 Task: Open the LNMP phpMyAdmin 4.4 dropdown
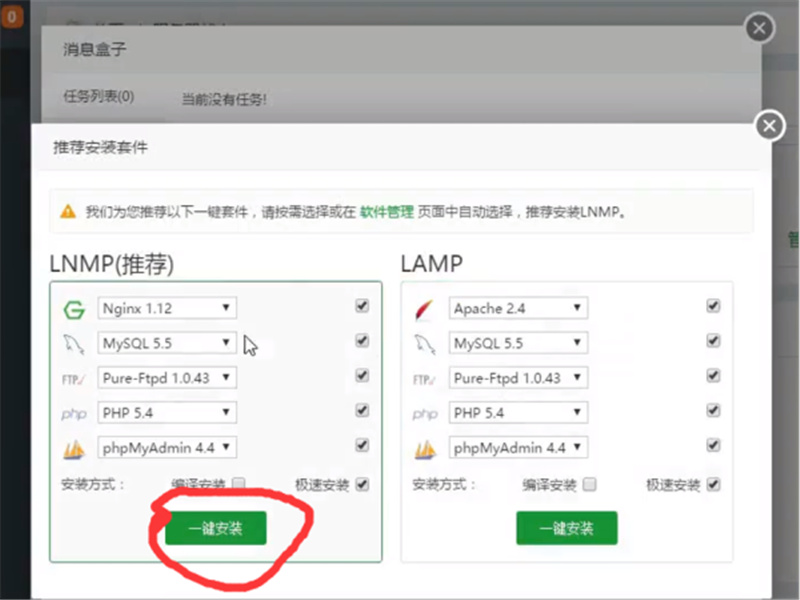point(167,447)
